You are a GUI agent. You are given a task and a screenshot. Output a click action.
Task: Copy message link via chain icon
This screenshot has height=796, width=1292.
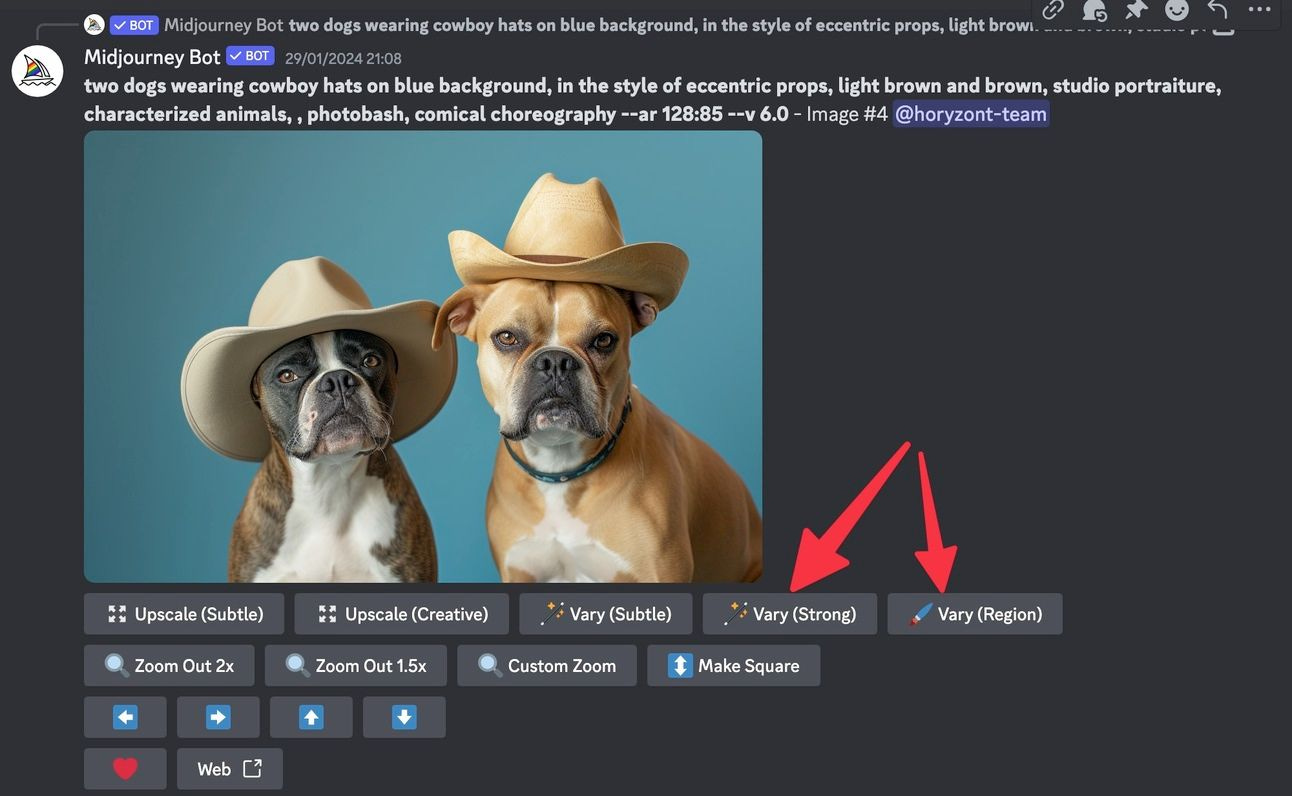coord(1053,10)
